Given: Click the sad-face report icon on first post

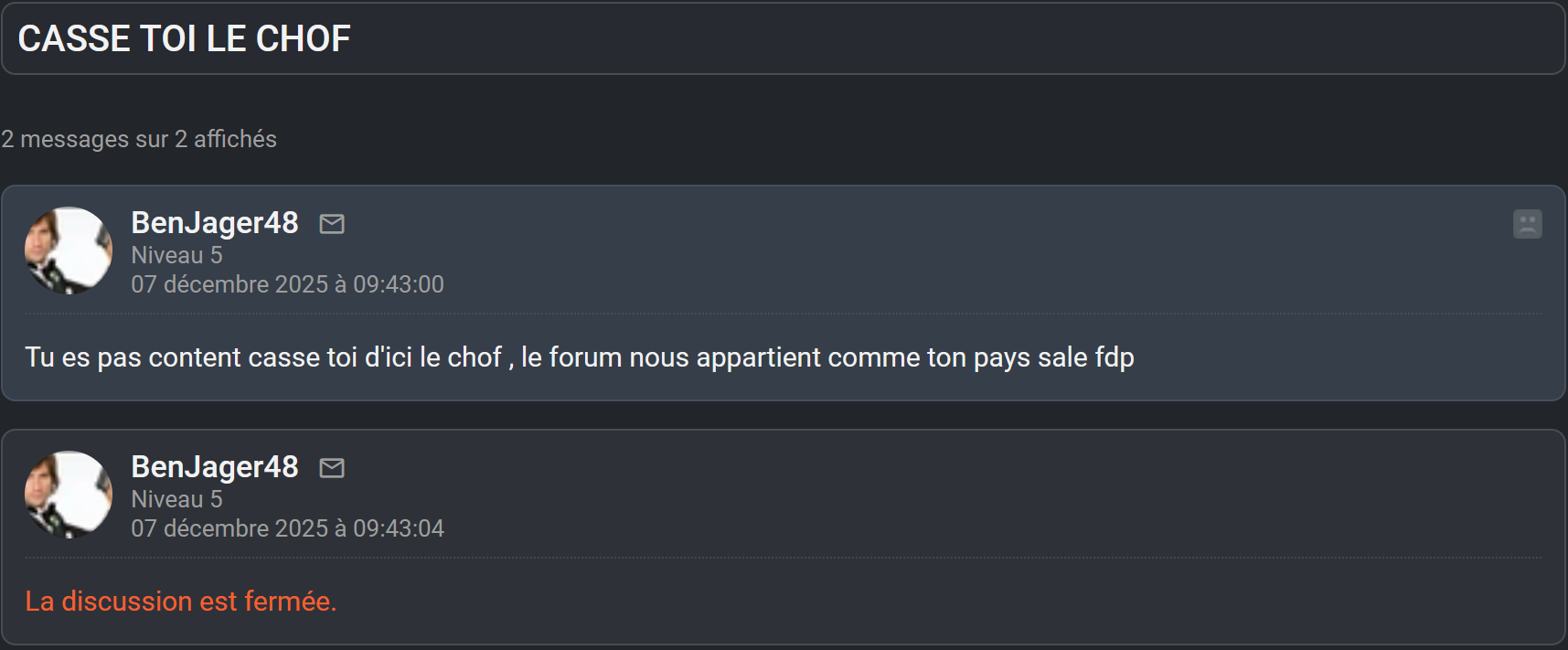Looking at the screenshot, I should point(1527,224).
